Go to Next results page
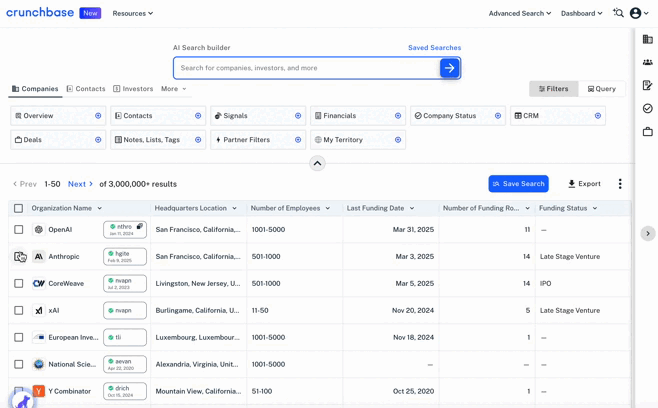Image resolution: width=658 pixels, height=408 pixels. pyautogui.click(x=80, y=184)
